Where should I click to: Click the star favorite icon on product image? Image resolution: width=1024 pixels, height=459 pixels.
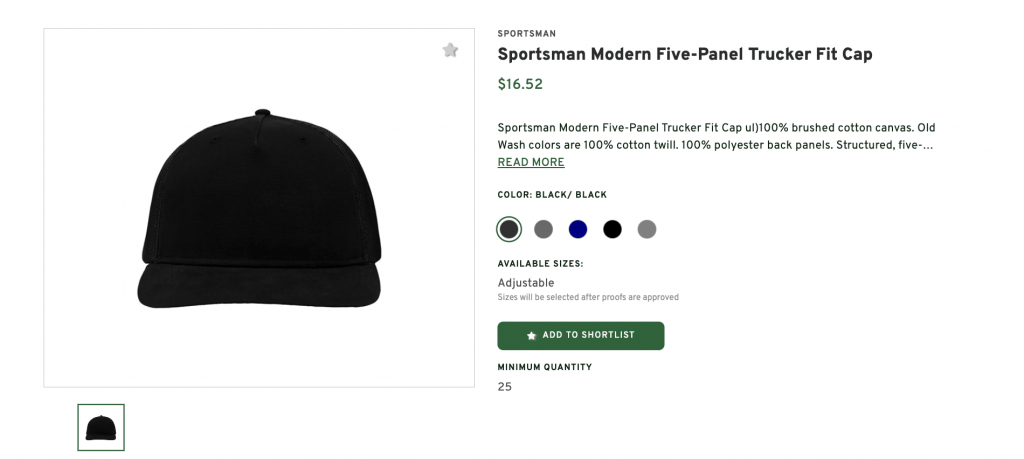click(450, 50)
